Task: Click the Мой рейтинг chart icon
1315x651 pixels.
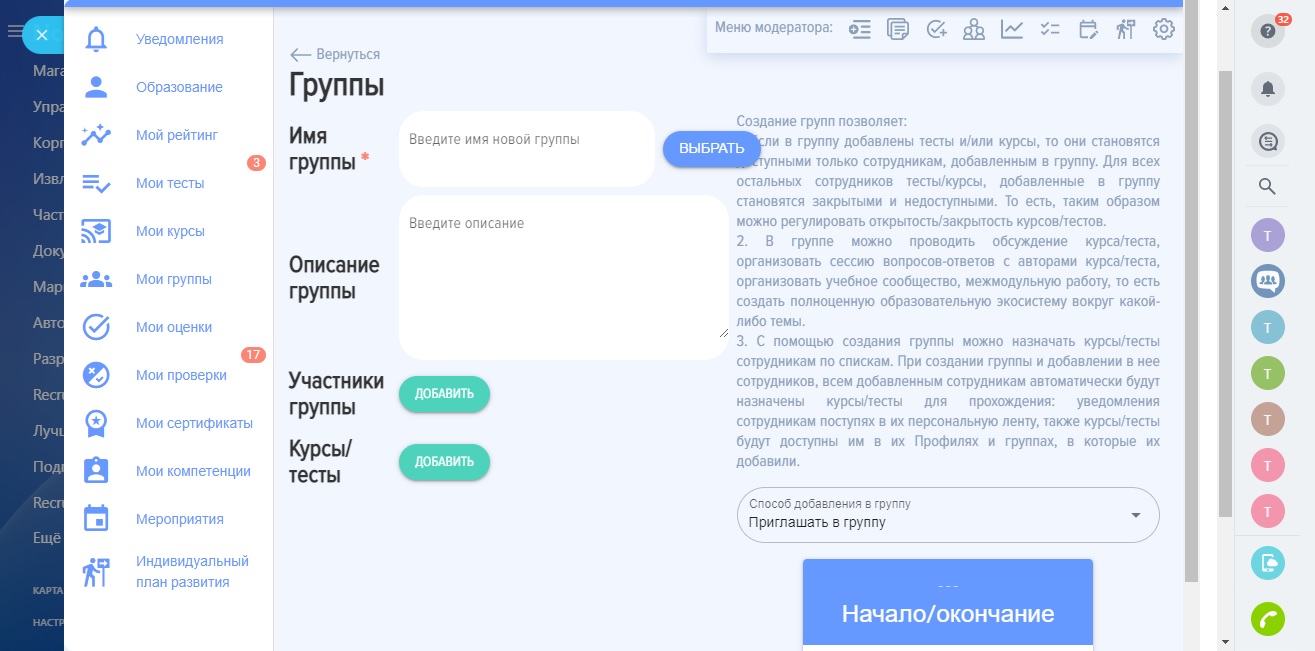Action: click(x=96, y=135)
